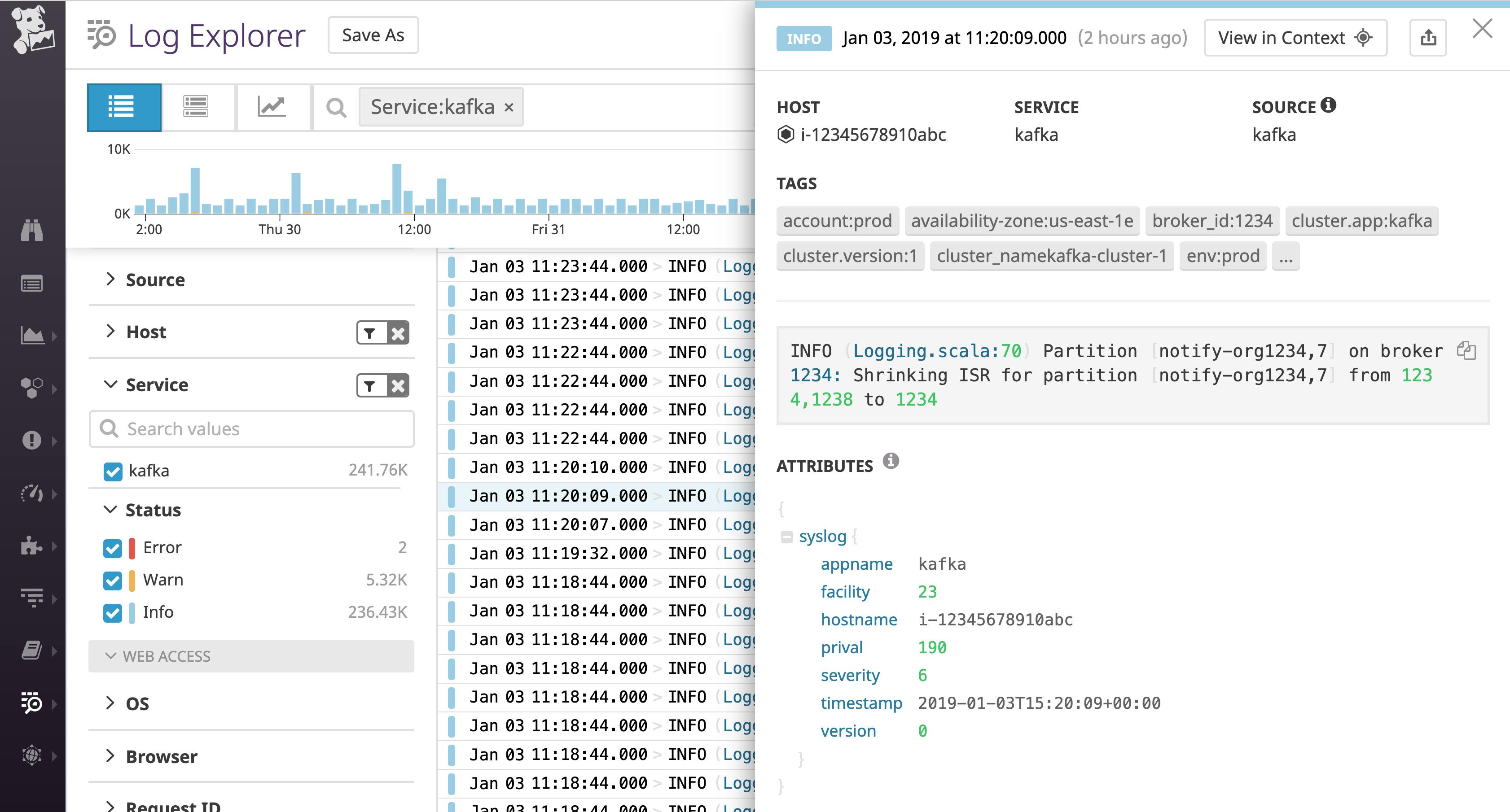
Task: Collapse the Service facet section
Action: 110,385
